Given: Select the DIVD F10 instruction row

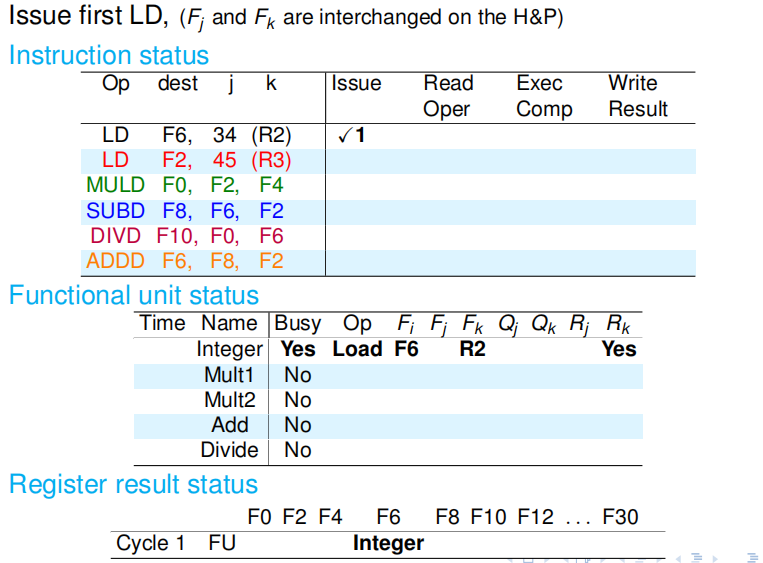Looking at the screenshot, I should click(x=187, y=236).
